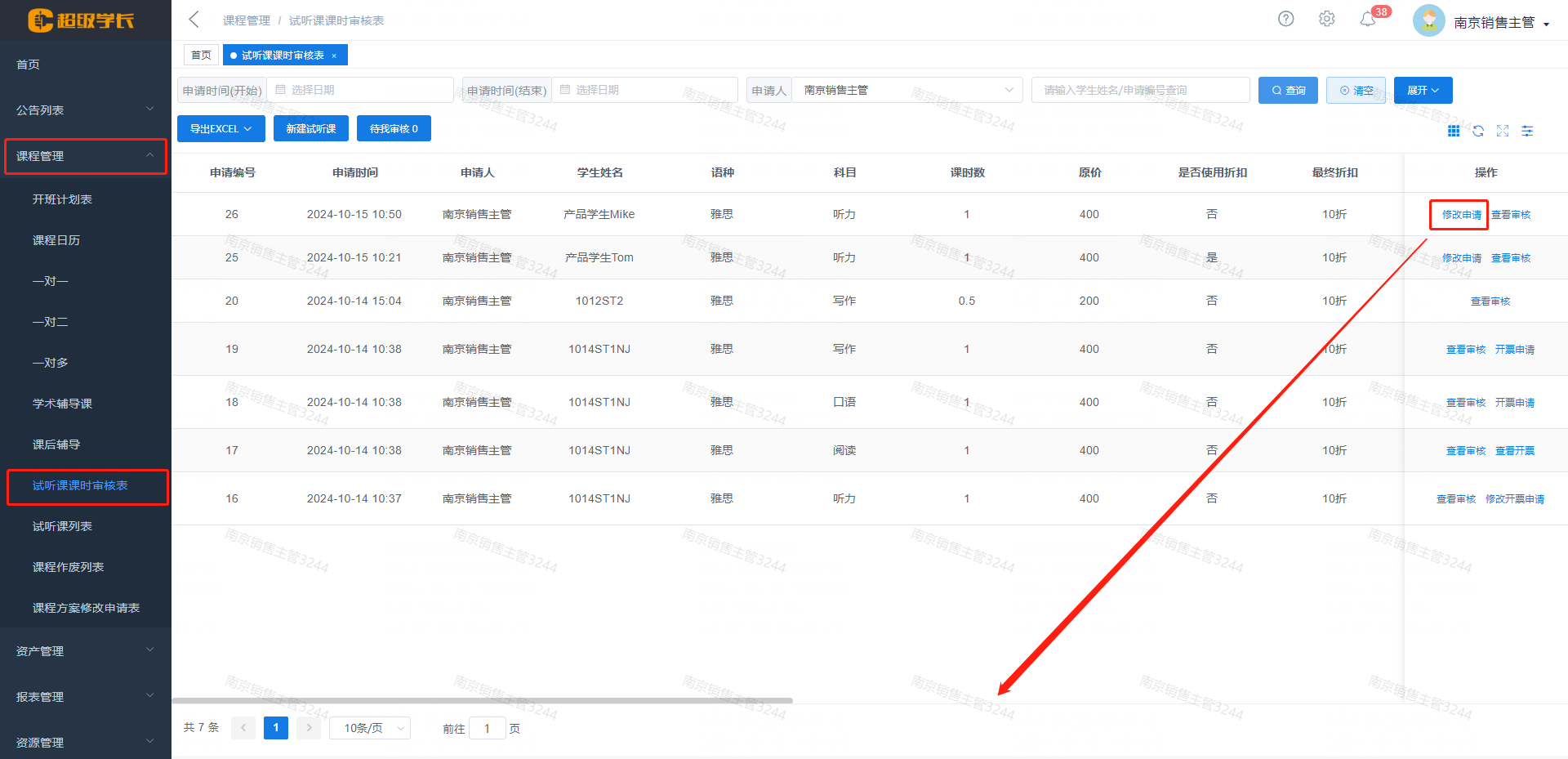Open the 申请人 dropdown

pos(906,90)
